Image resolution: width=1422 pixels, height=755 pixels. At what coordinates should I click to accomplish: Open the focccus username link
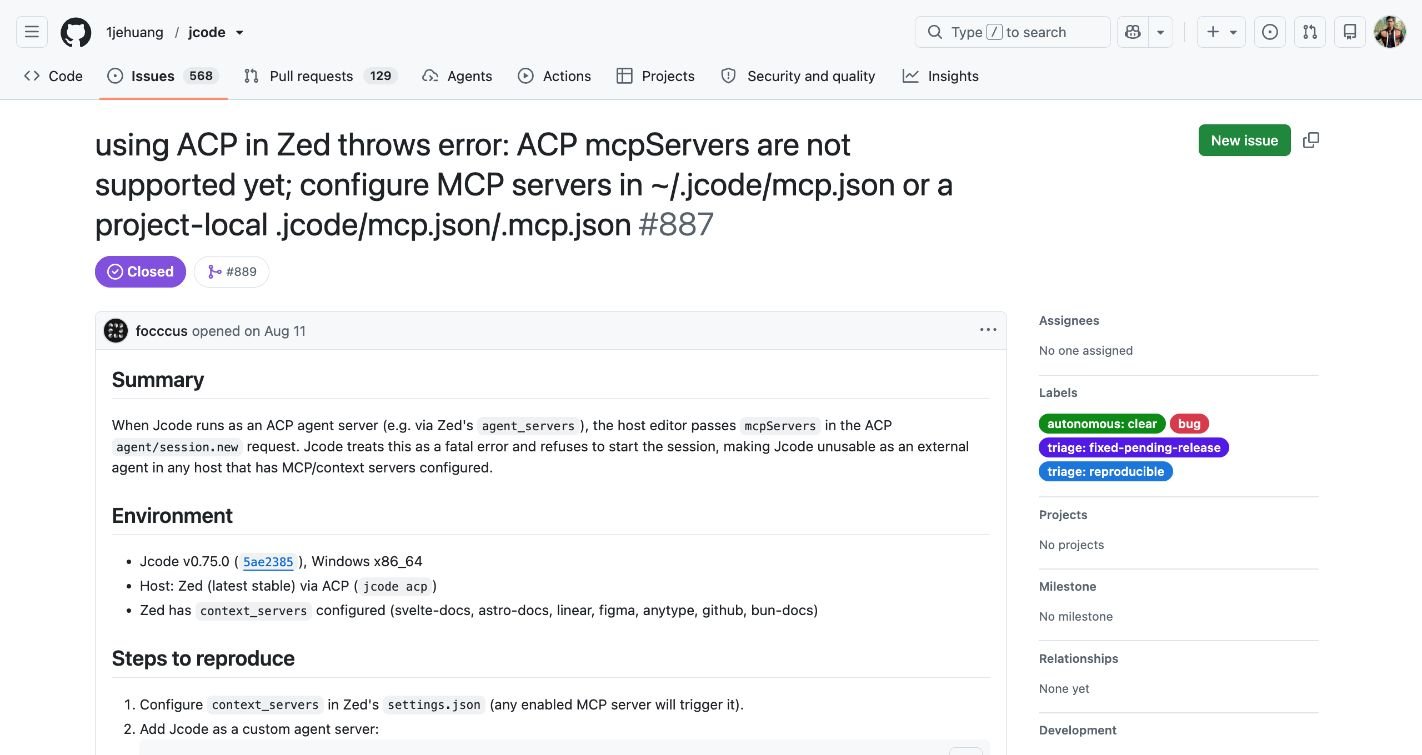pyautogui.click(x=161, y=331)
